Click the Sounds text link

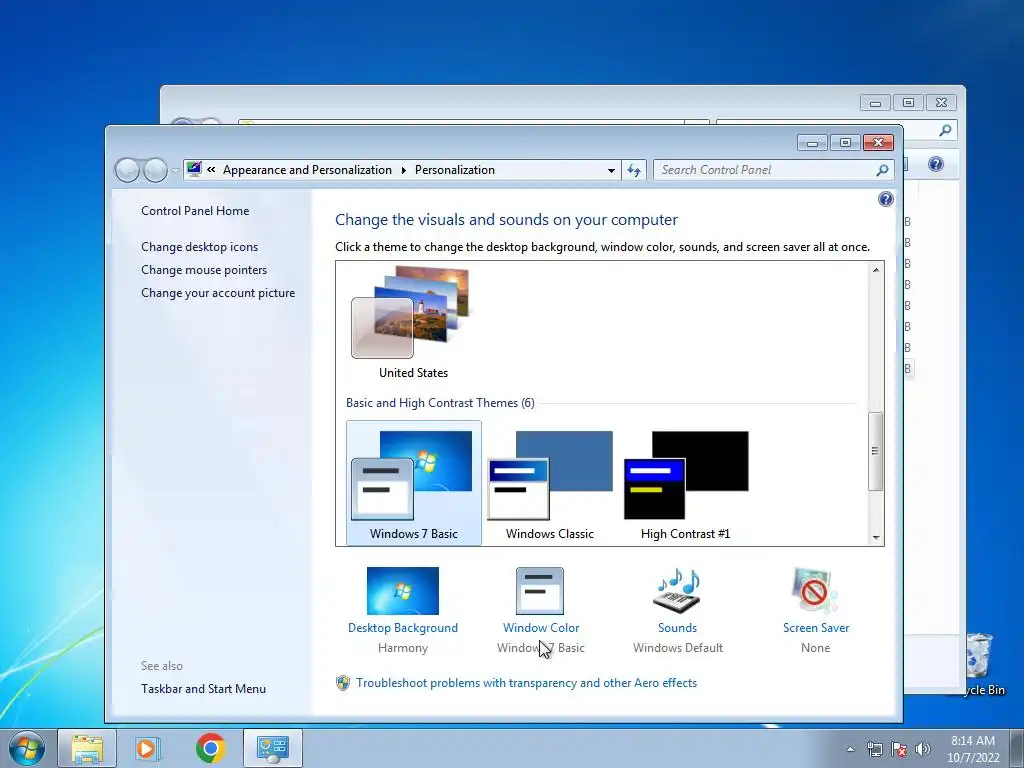677,628
